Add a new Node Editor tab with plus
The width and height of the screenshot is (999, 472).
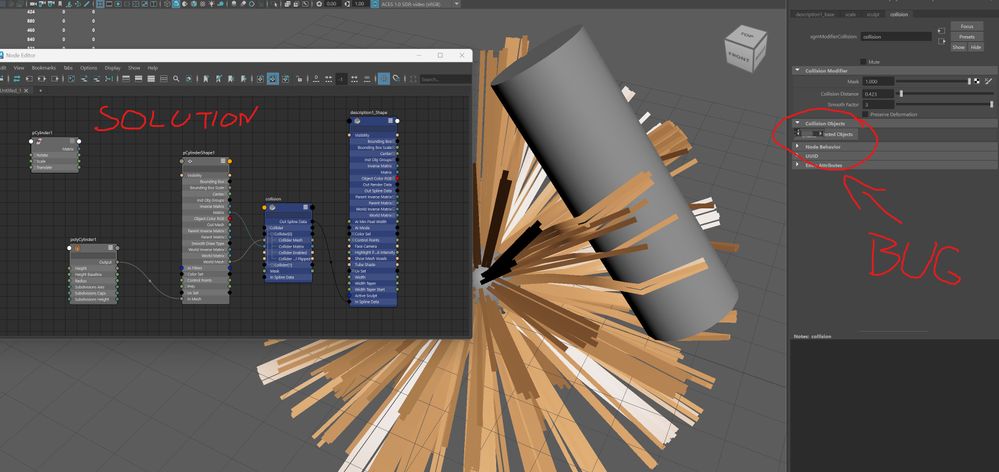click(41, 90)
